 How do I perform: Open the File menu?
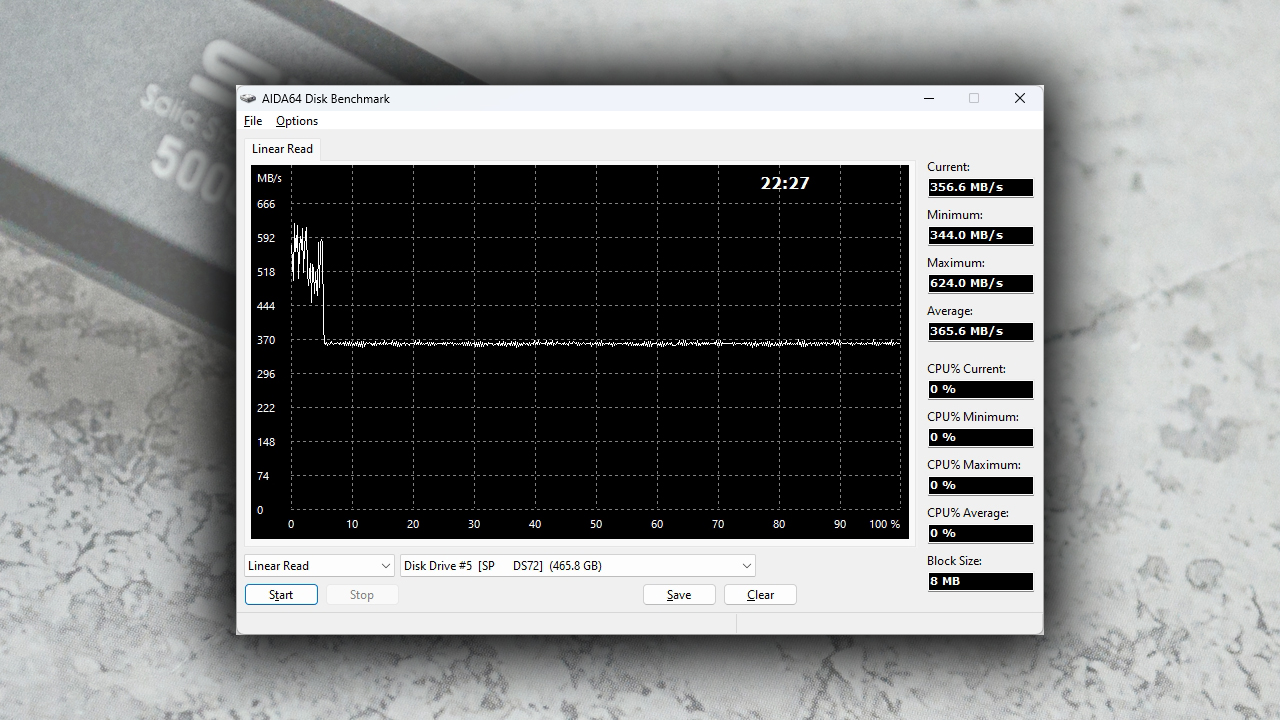[253, 121]
